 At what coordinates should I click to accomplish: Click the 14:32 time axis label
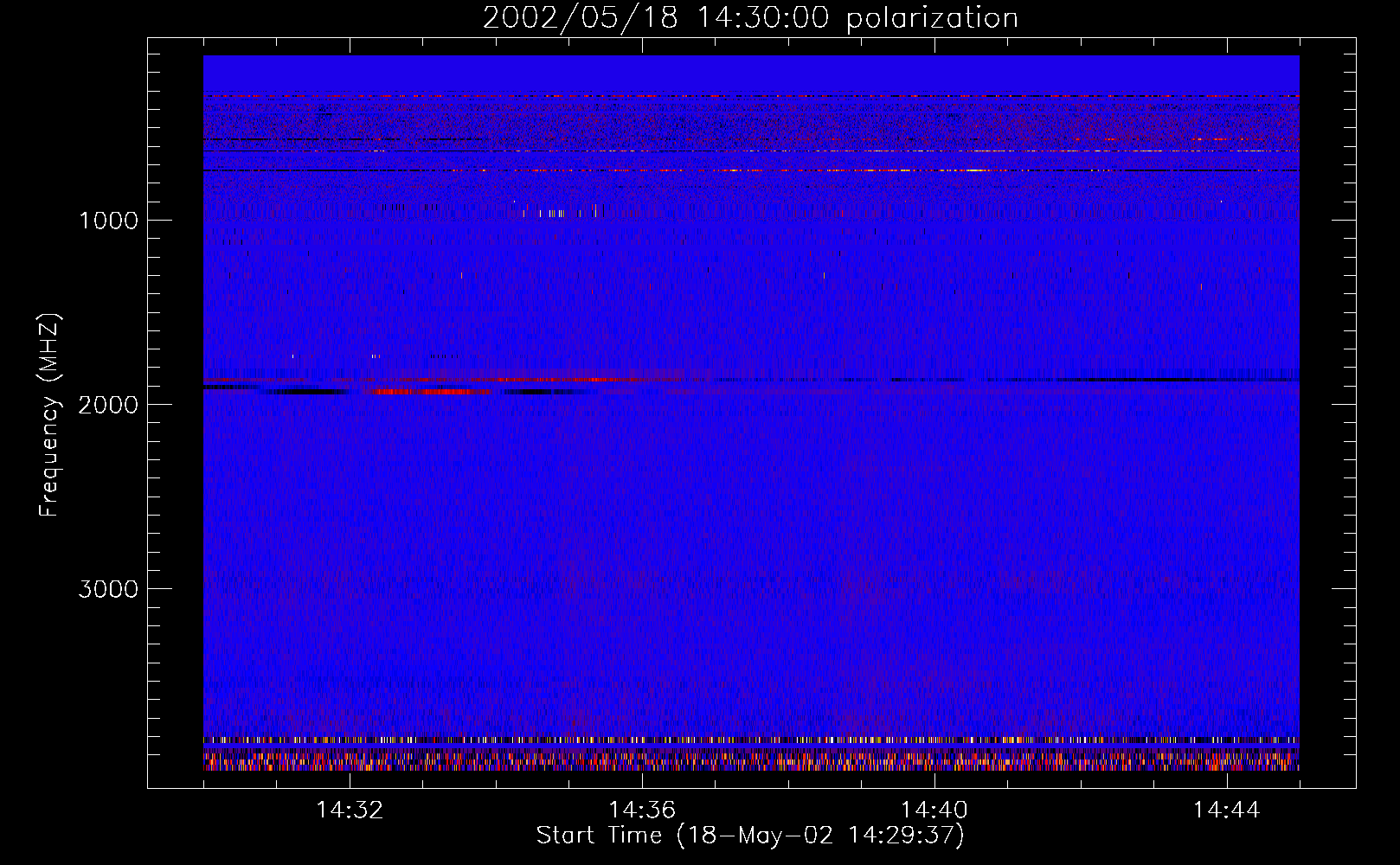(x=350, y=811)
